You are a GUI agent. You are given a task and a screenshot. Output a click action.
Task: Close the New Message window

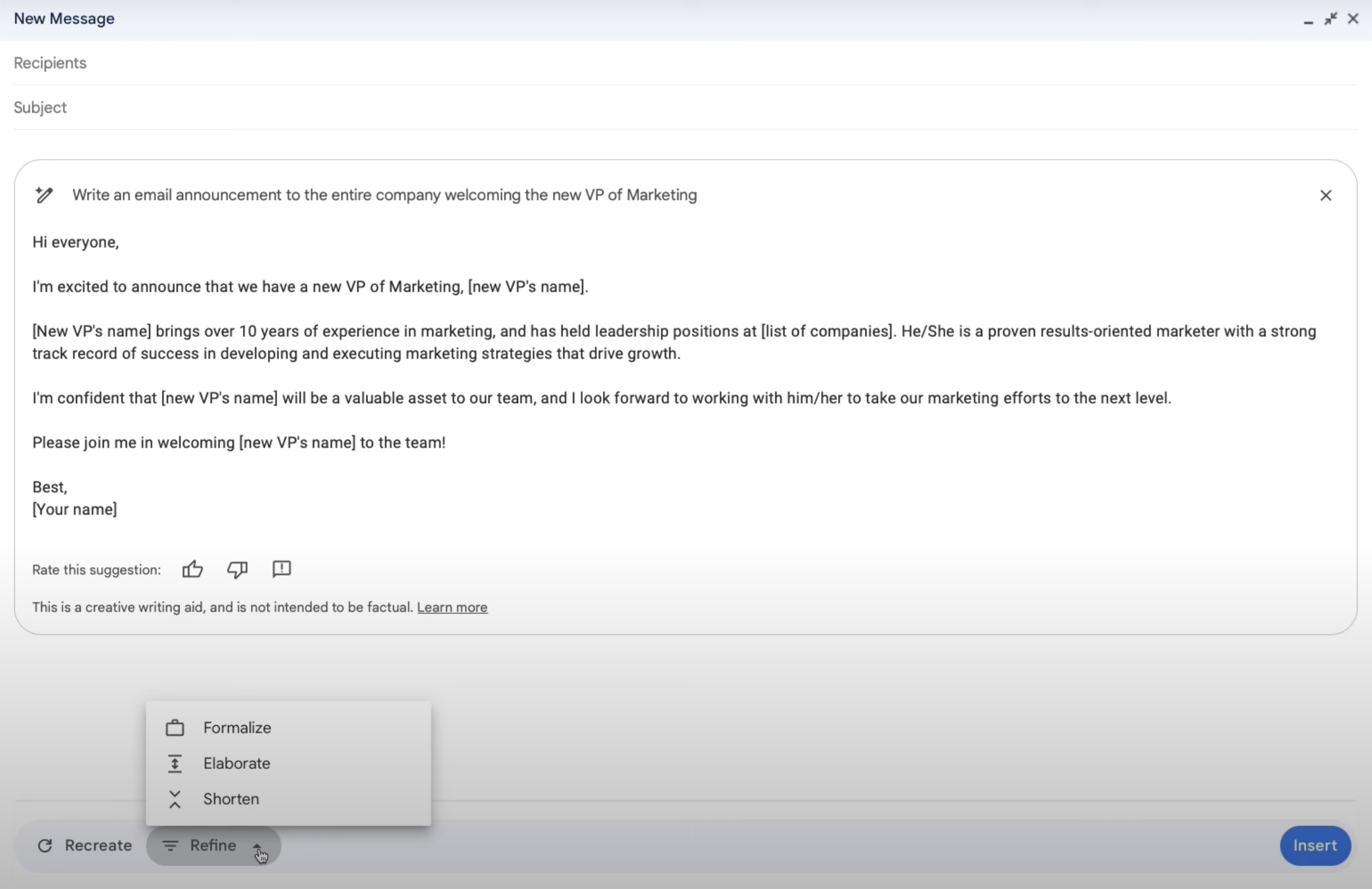point(1353,19)
